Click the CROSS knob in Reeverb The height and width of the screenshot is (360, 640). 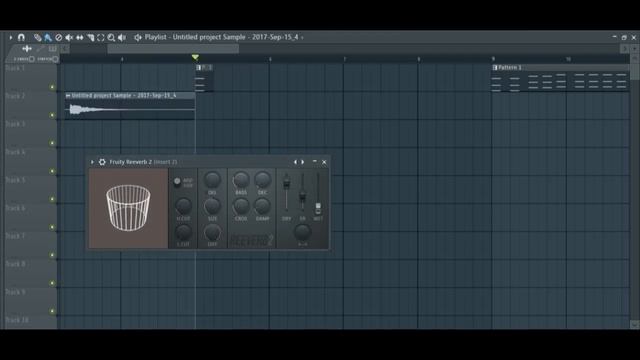(241, 206)
